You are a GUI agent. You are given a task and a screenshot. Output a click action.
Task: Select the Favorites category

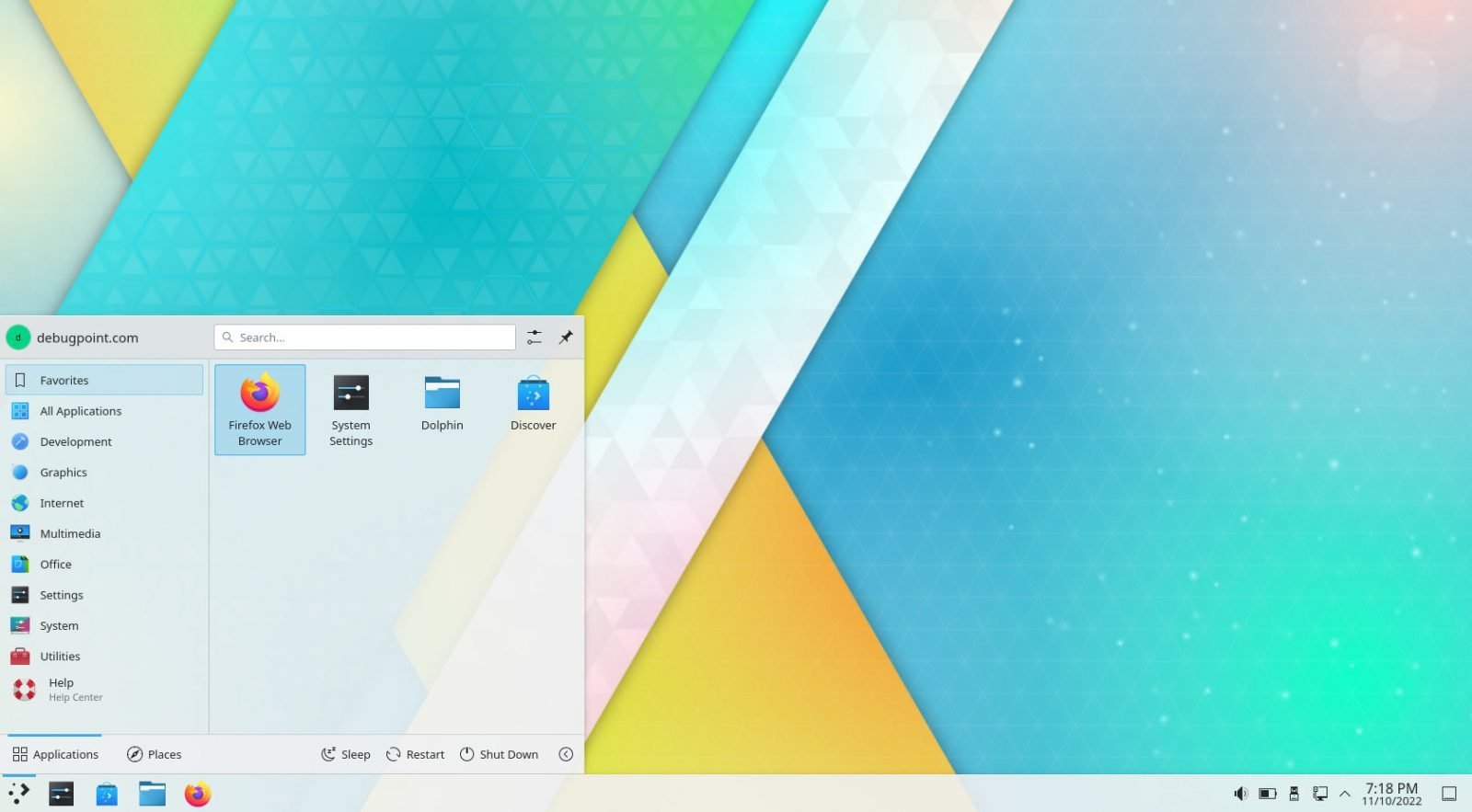pyautogui.click(x=104, y=380)
